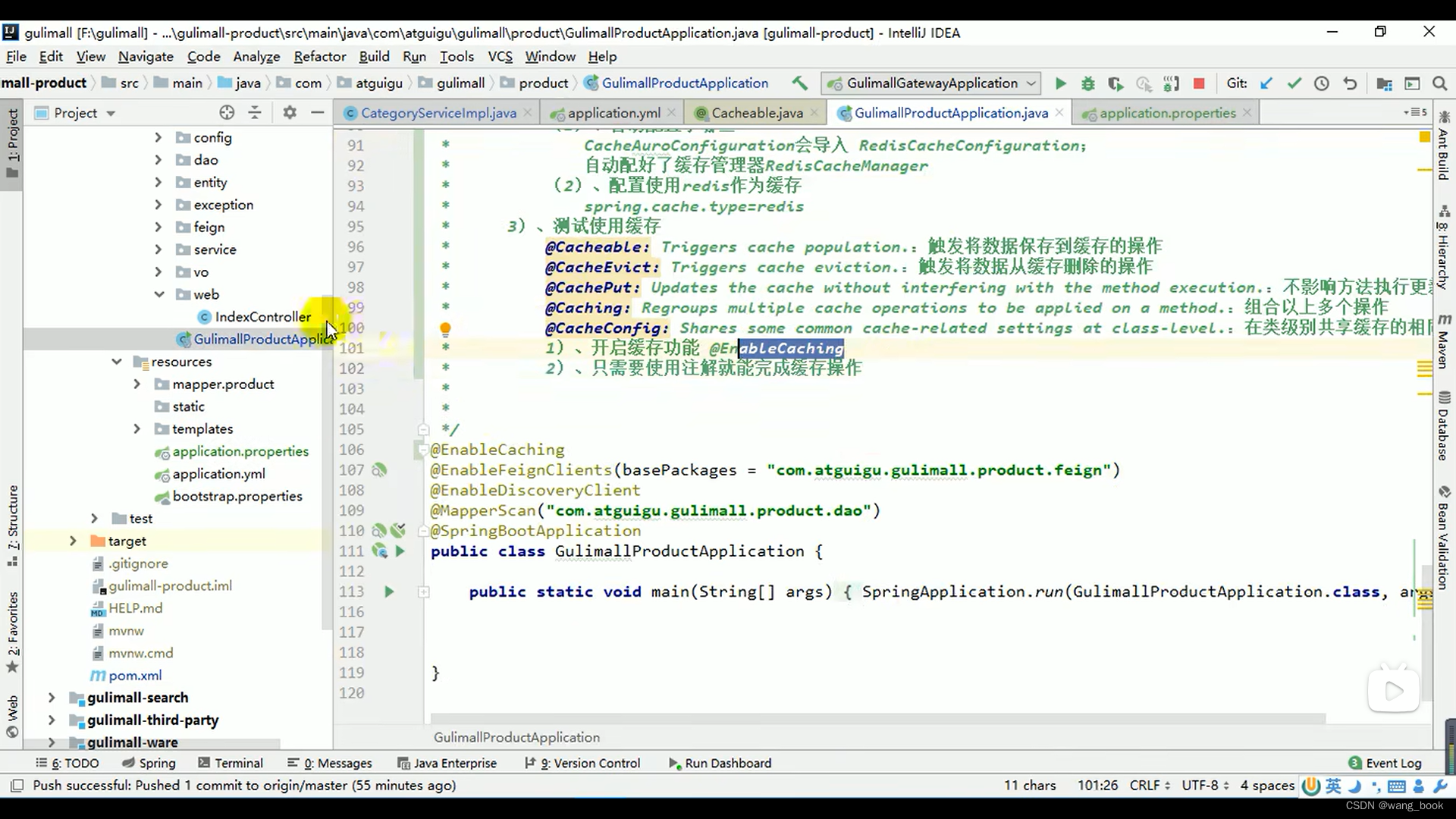Image resolution: width=1456 pixels, height=819 pixels.
Task: Switch to CategoryServiceImpl.java tab
Action: pyautogui.click(x=438, y=113)
